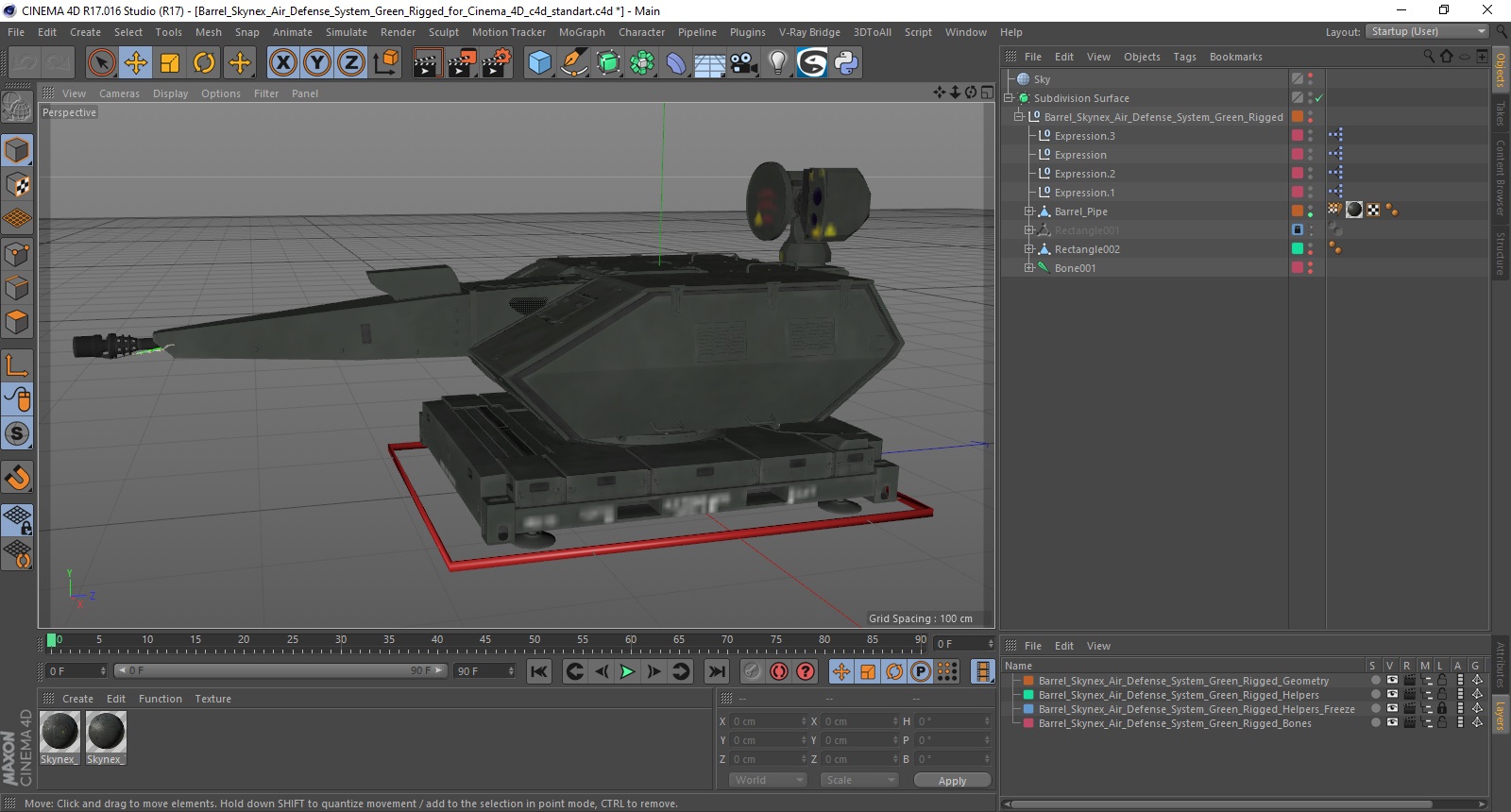The height and width of the screenshot is (812, 1511).
Task: Open the Layout dropdown Startup (User)
Action: [x=1429, y=31]
